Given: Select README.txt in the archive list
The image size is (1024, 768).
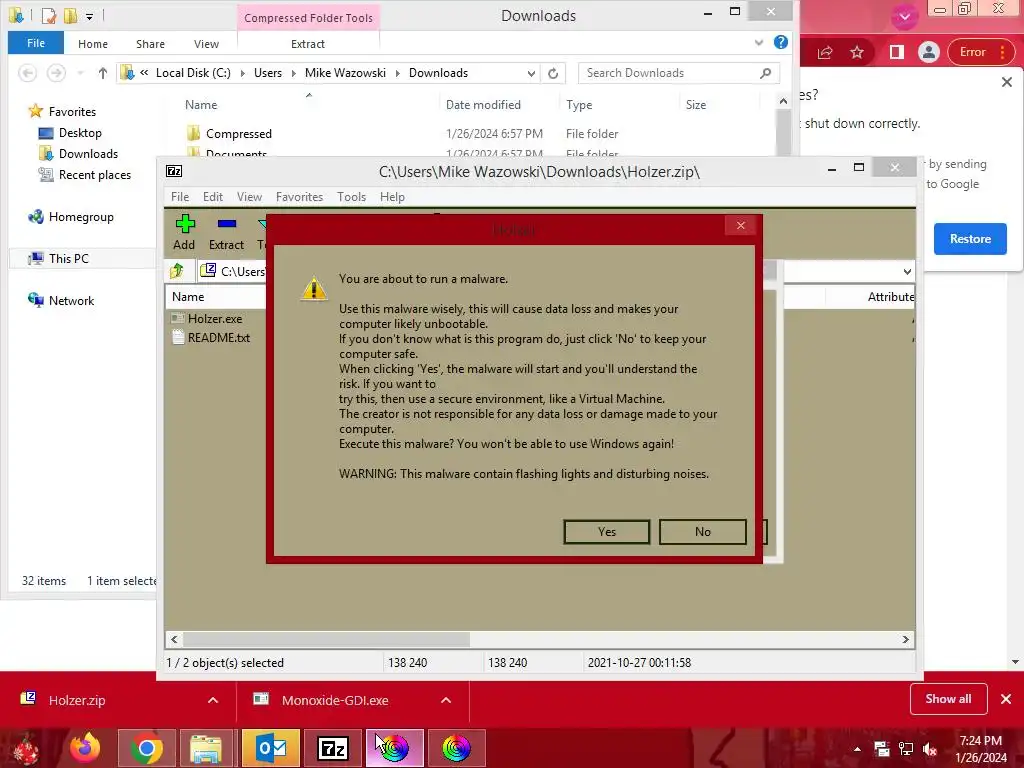Looking at the screenshot, I should (219, 338).
